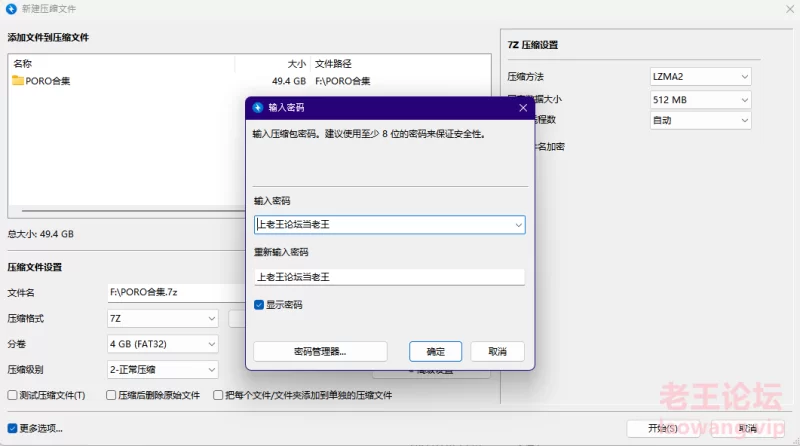The height and width of the screenshot is (446, 800).
Task: Tick the 压缩后删除原始文件 checkbox
Action: click(112, 395)
